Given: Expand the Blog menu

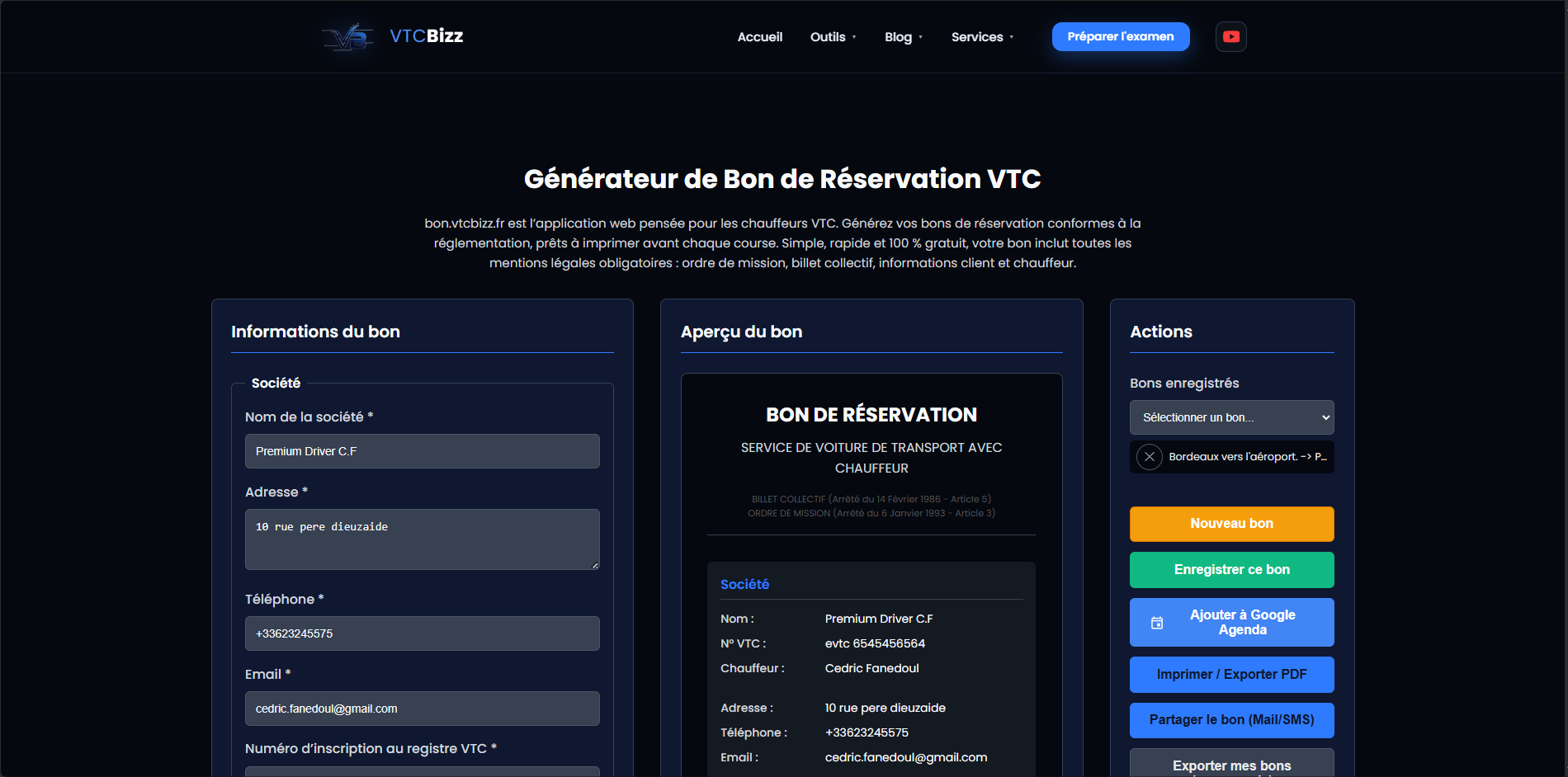Looking at the screenshot, I should pyautogui.click(x=904, y=37).
